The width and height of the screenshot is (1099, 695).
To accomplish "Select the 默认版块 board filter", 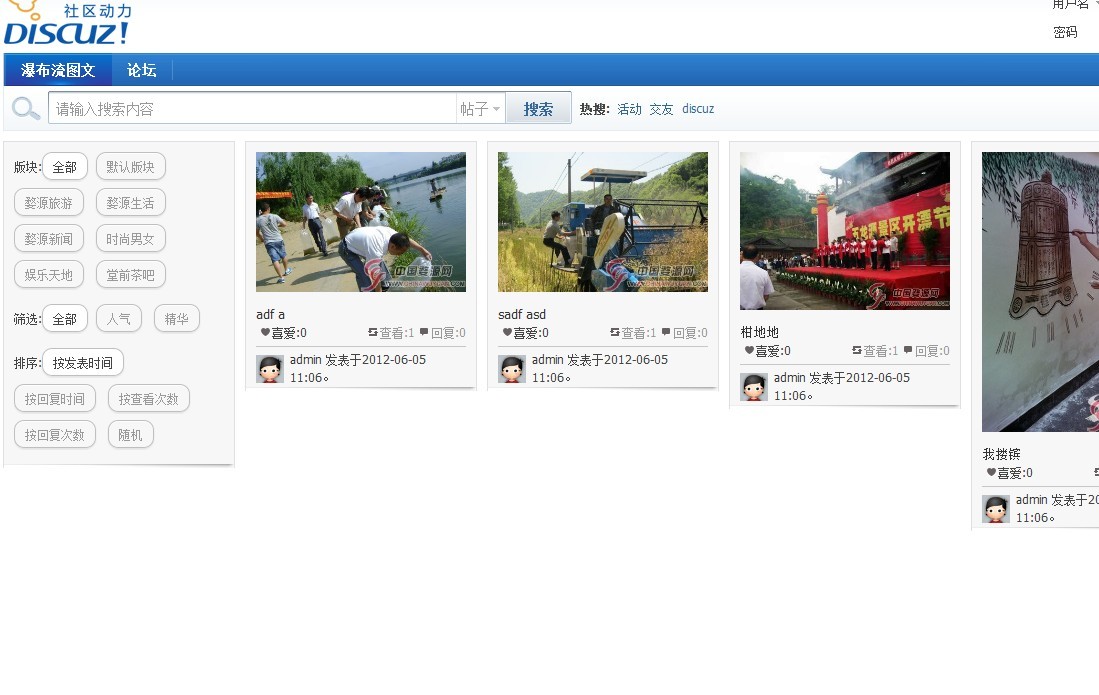I will point(130,167).
